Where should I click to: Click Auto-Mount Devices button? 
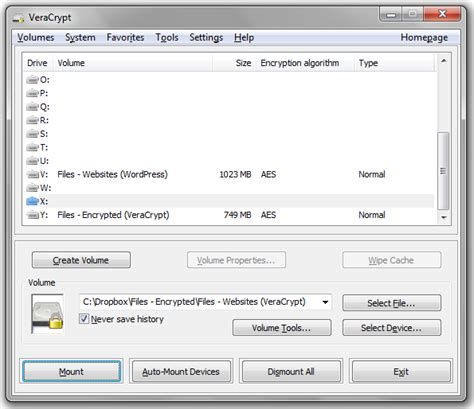click(181, 371)
